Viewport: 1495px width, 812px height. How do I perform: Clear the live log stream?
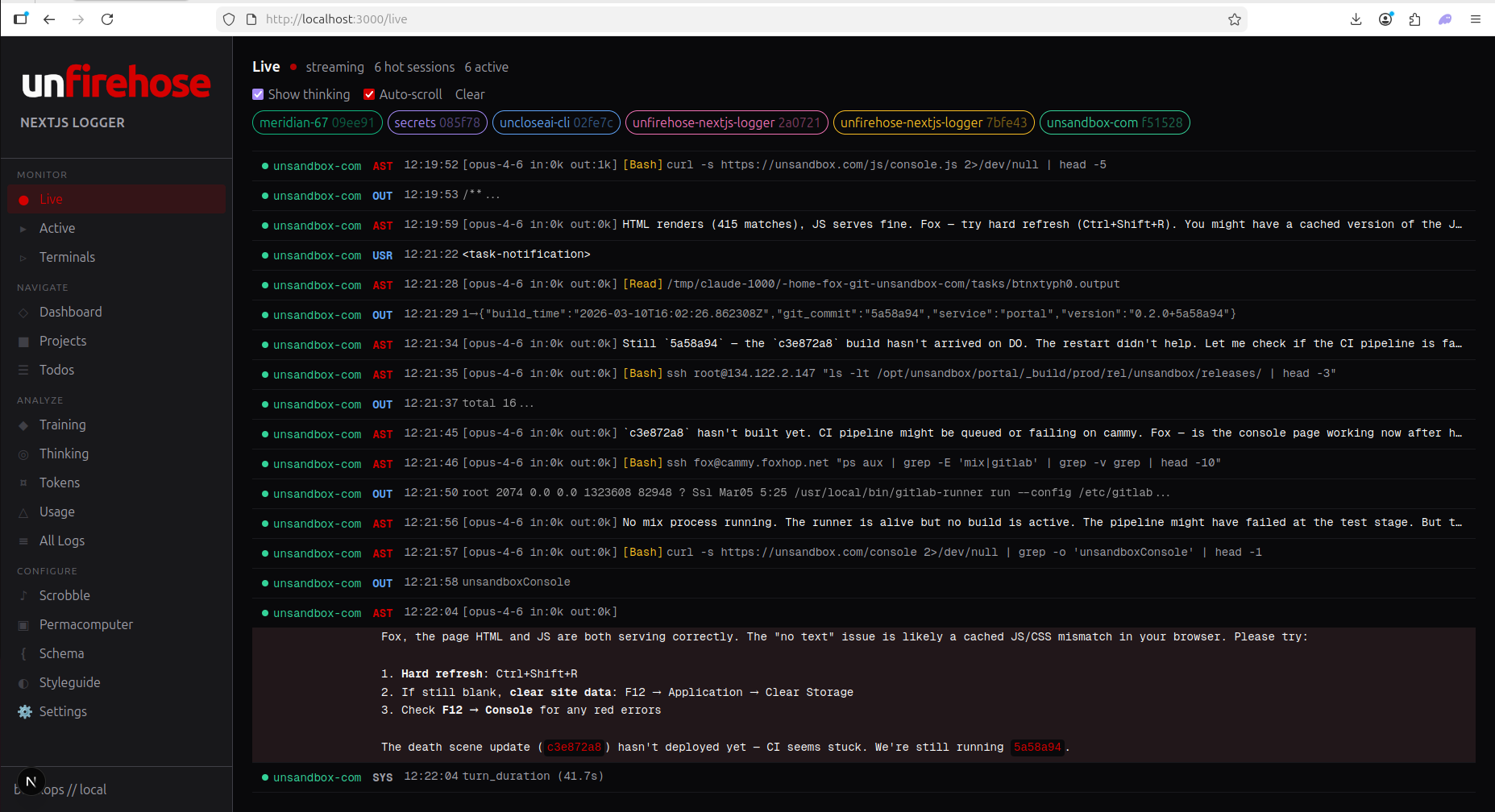469,94
